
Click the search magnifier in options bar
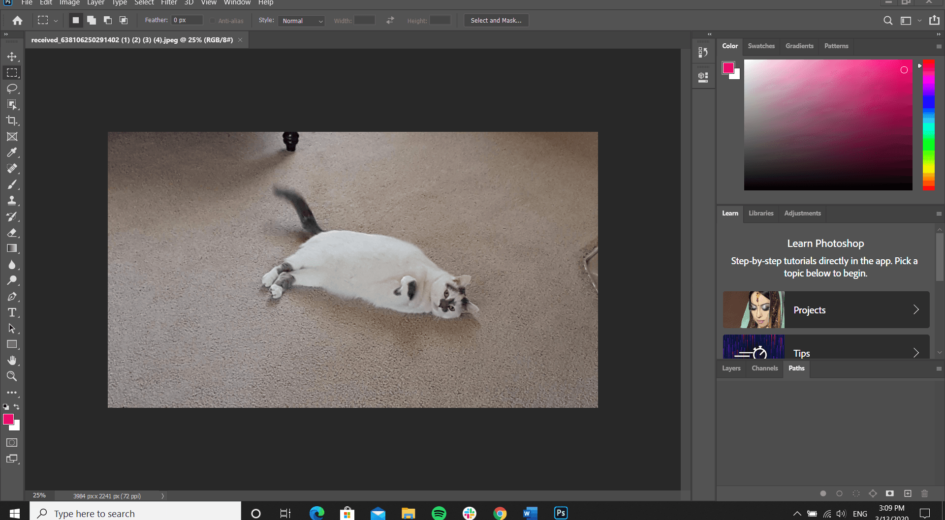tap(888, 20)
